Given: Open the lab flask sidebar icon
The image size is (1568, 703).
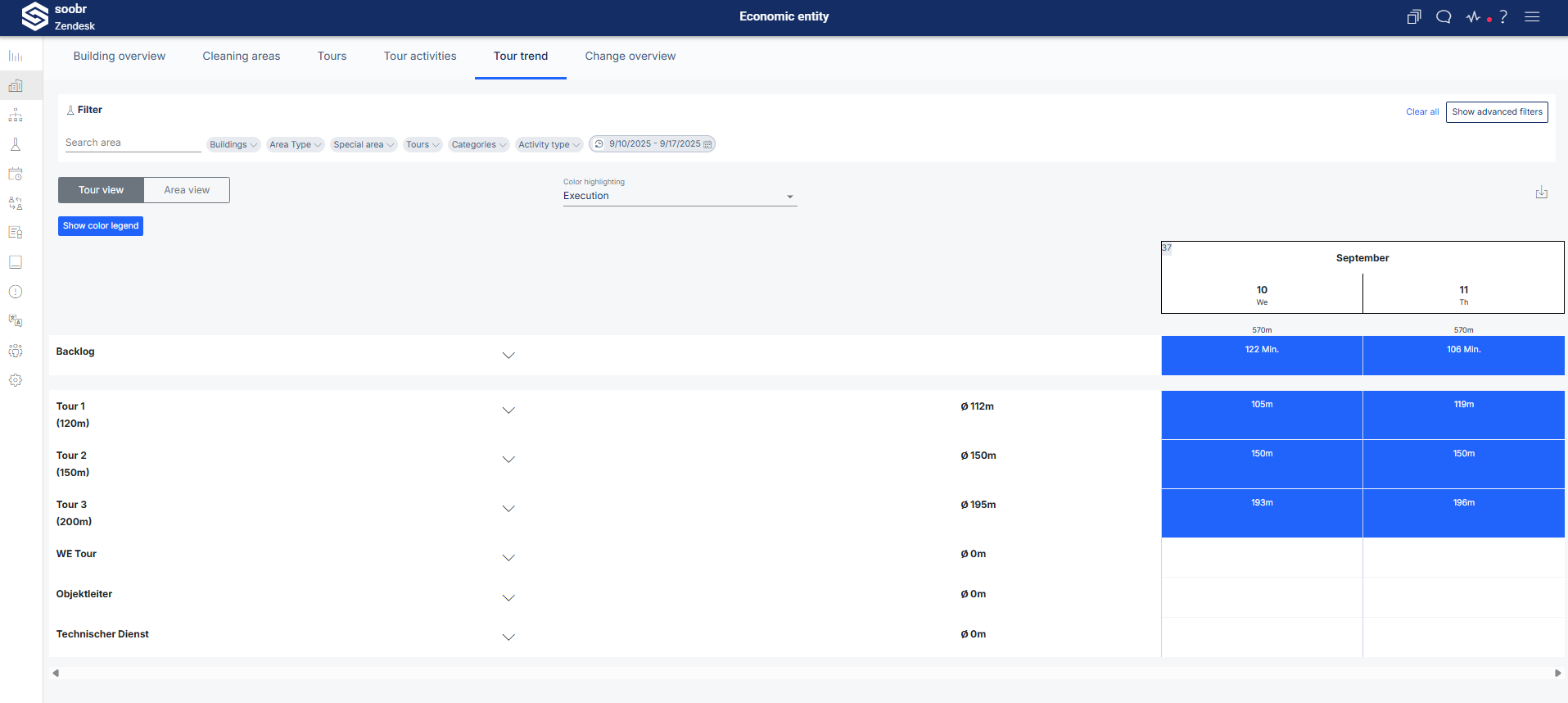Looking at the screenshot, I should (16, 144).
